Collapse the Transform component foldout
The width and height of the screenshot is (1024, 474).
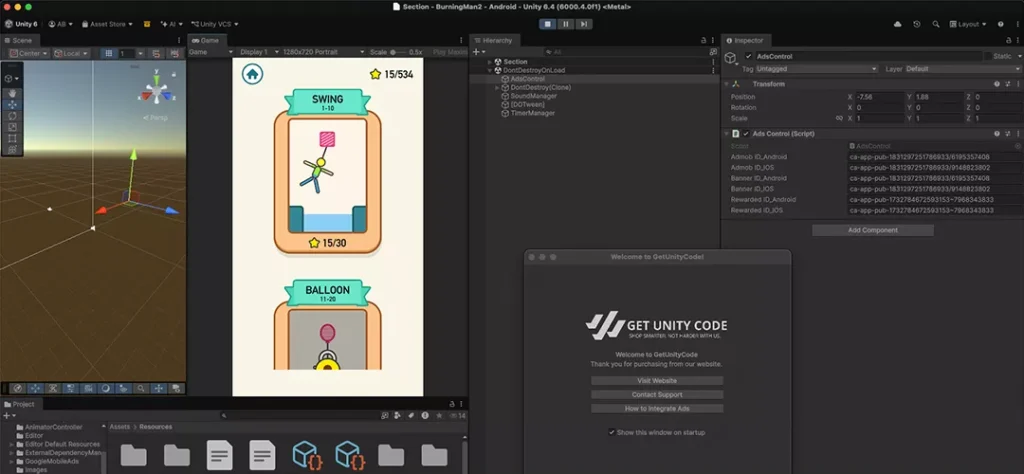click(x=726, y=84)
